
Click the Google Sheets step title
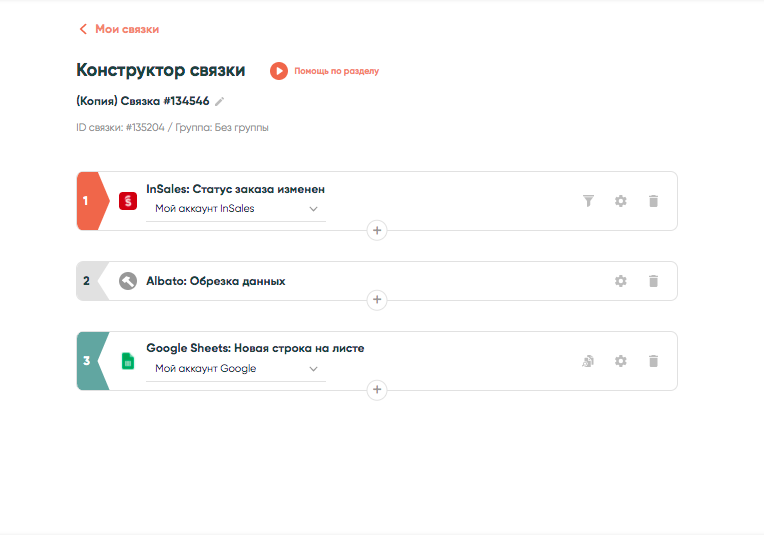255,349
